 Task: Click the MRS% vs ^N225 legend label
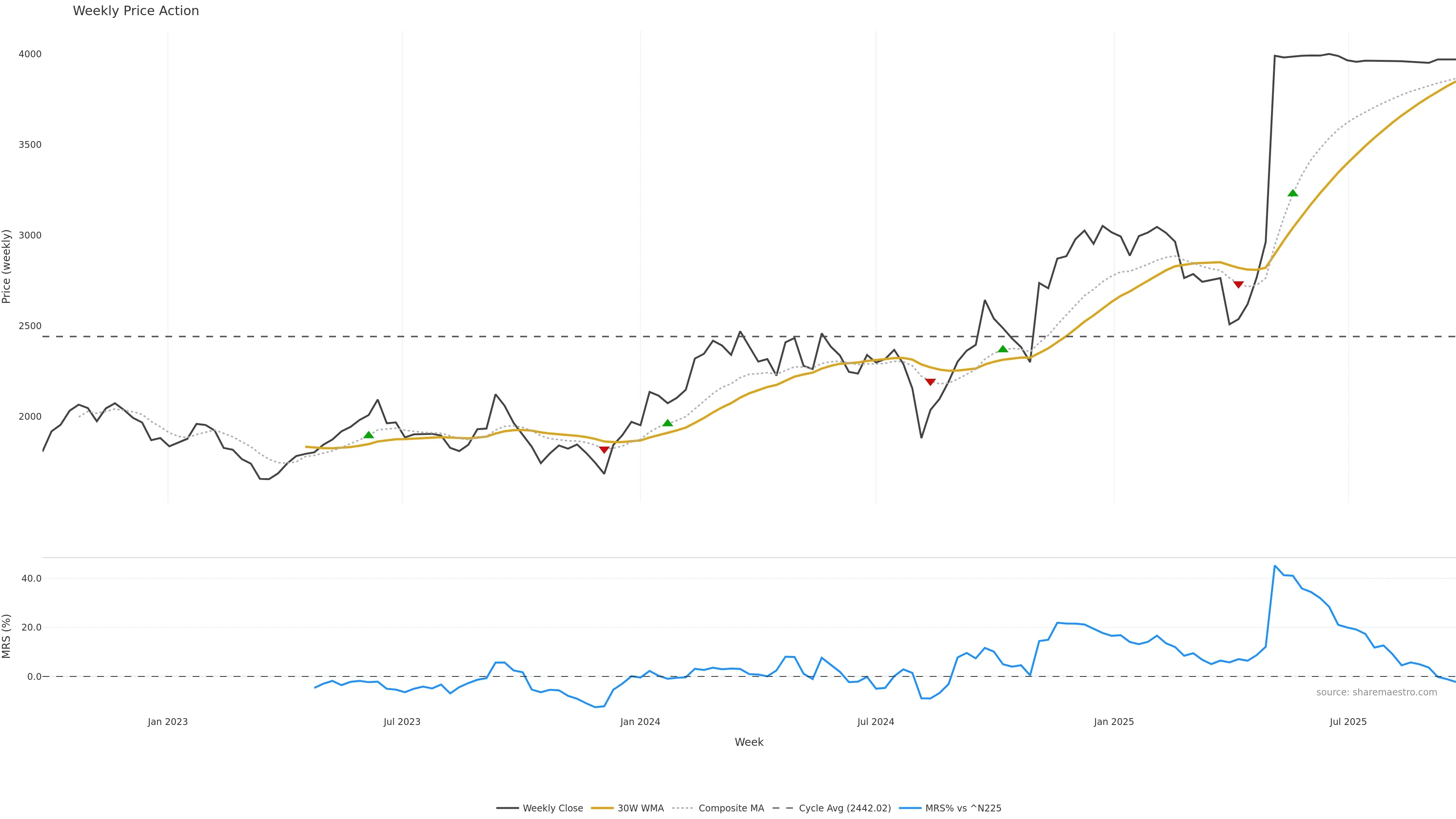963,808
